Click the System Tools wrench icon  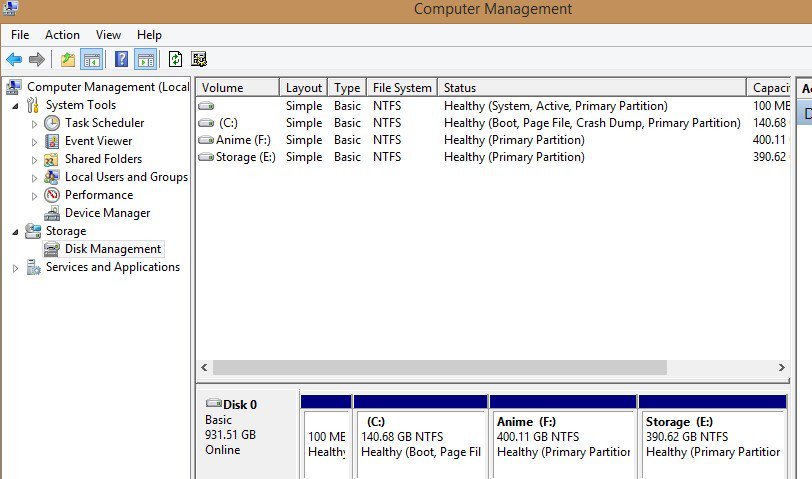point(33,105)
